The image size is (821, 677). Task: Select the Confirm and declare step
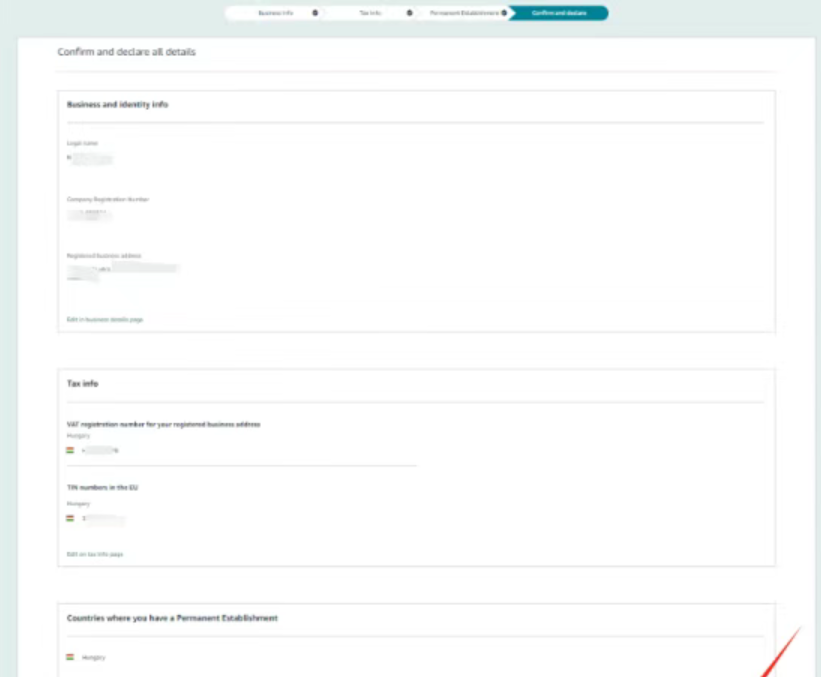[559, 13]
